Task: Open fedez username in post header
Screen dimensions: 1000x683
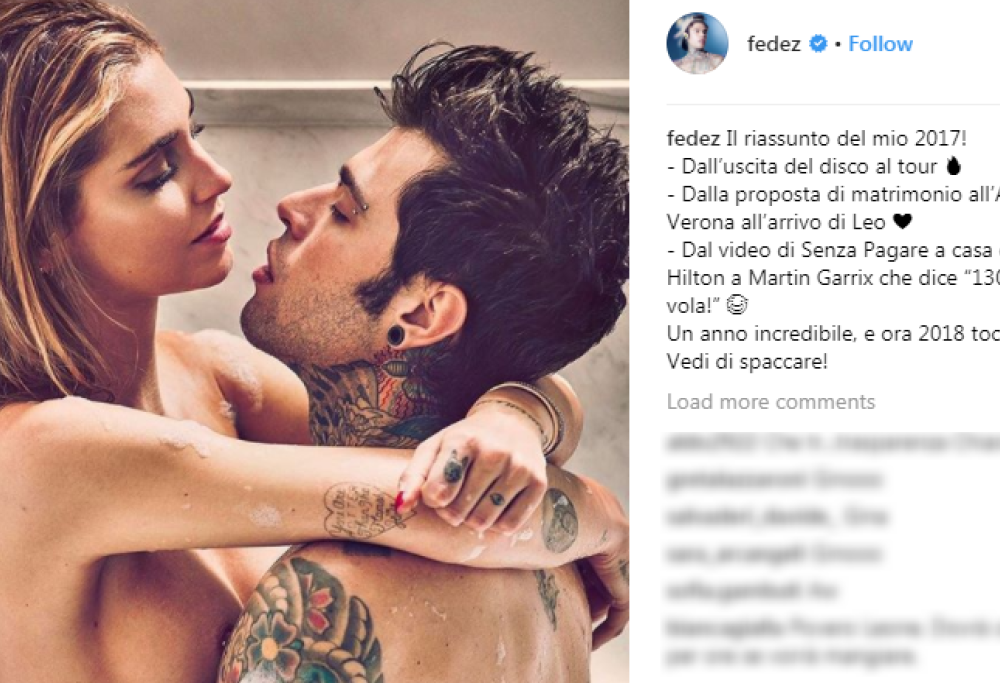Action: (774, 44)
